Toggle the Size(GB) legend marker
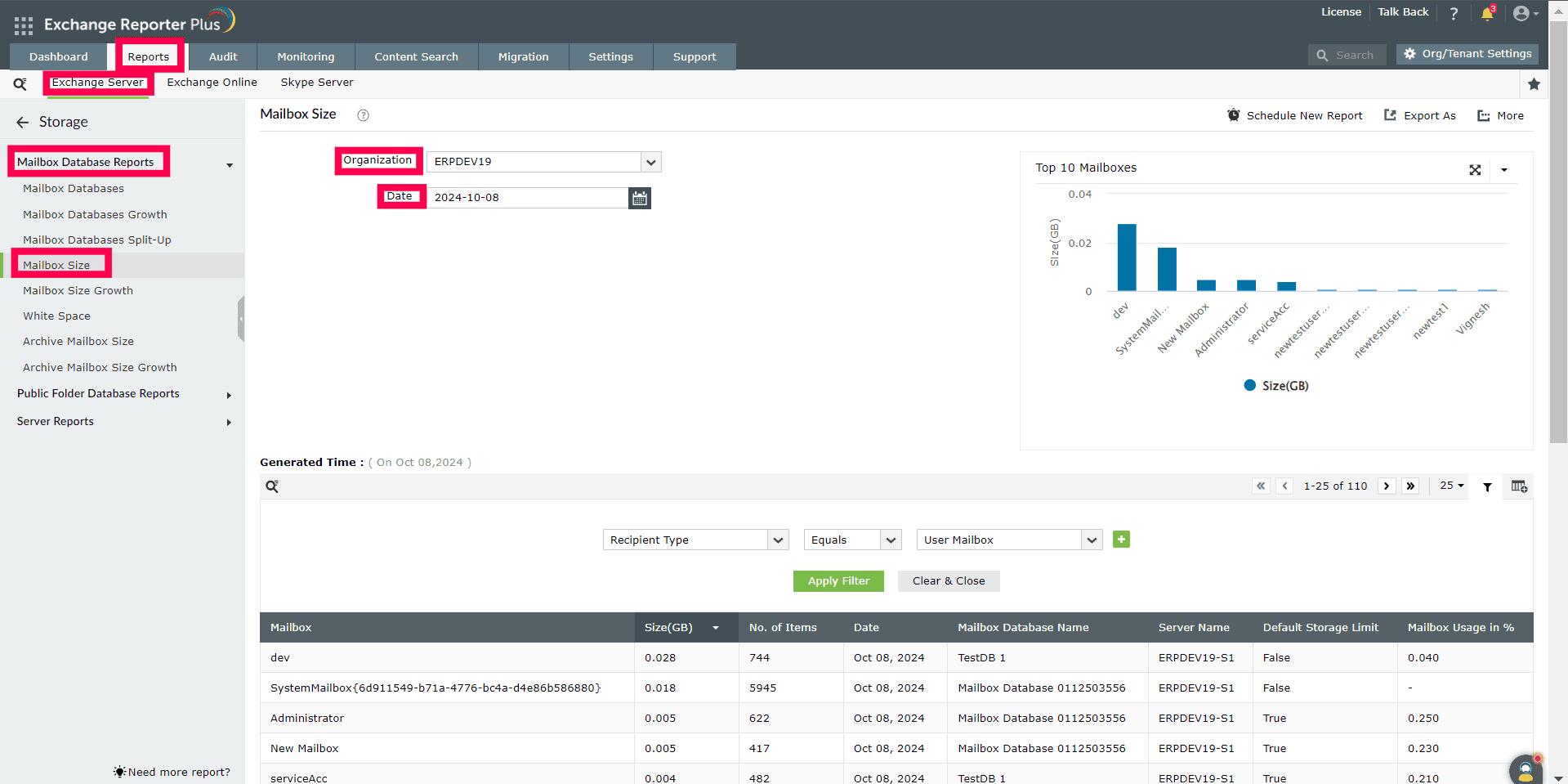The image size is (1568, 784). 1249,385
